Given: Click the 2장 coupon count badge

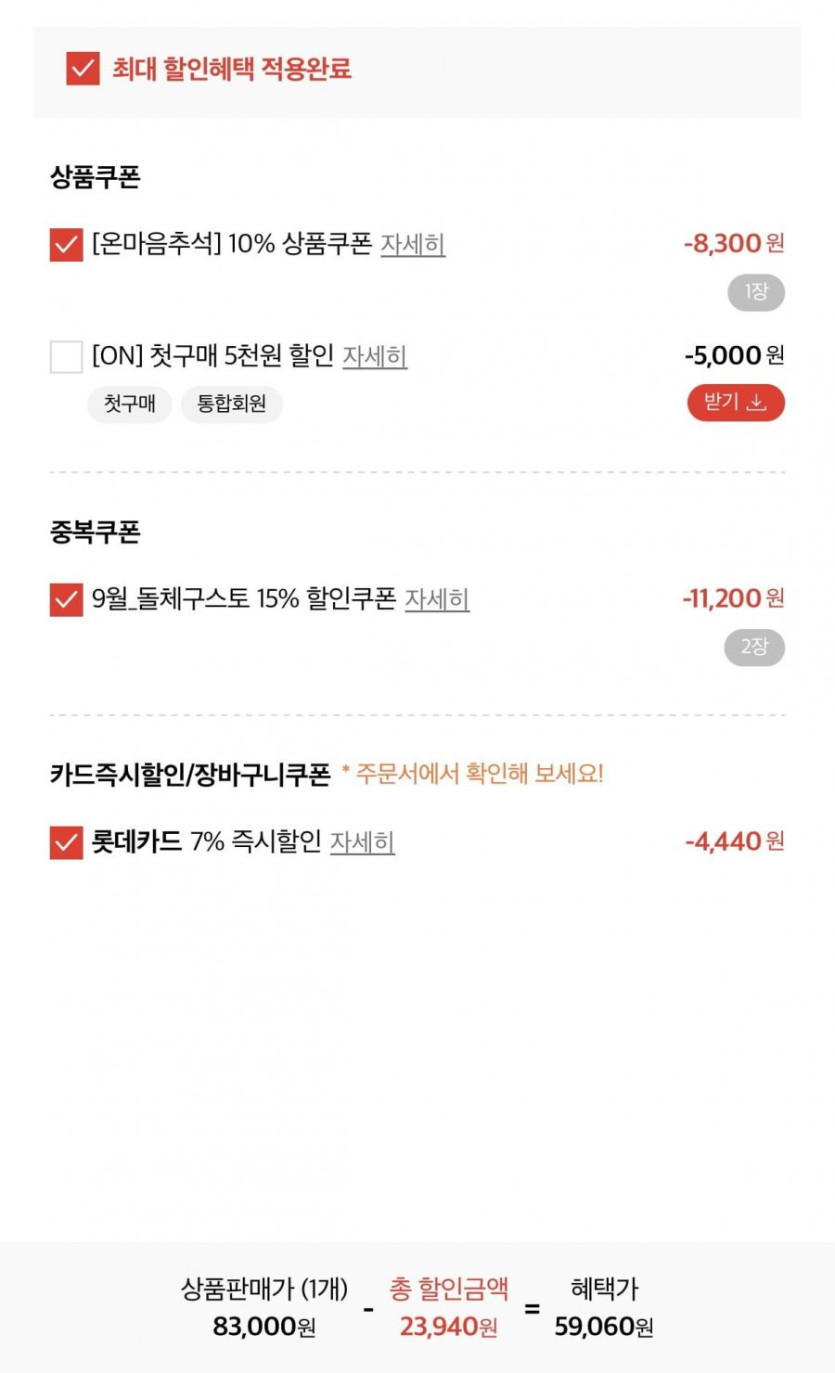Looking at the screenshot, I should point(754,648).
